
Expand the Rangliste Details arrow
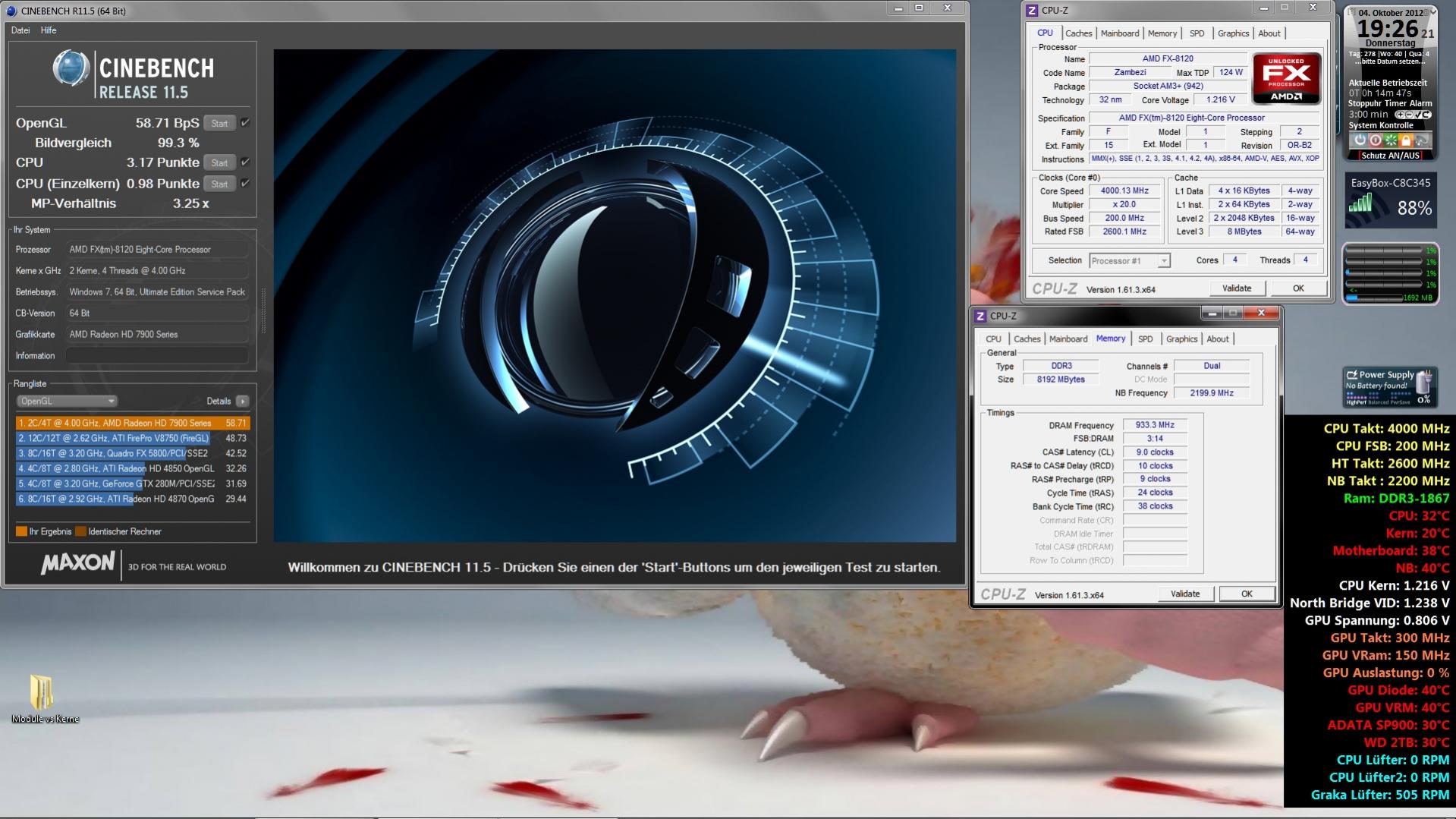(x=243, y=401)
